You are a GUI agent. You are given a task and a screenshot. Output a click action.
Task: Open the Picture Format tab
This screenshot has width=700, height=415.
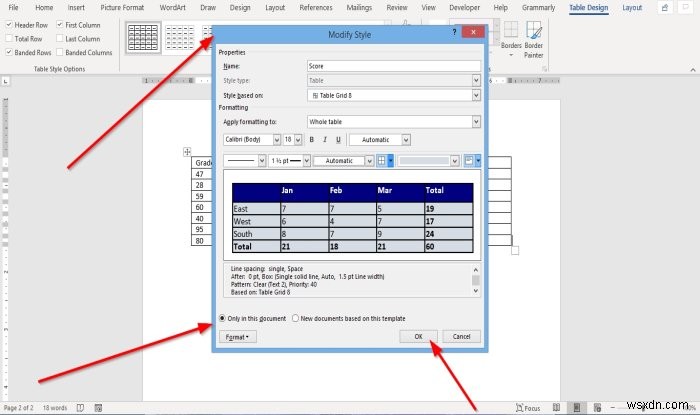click(x=122, y=8)
